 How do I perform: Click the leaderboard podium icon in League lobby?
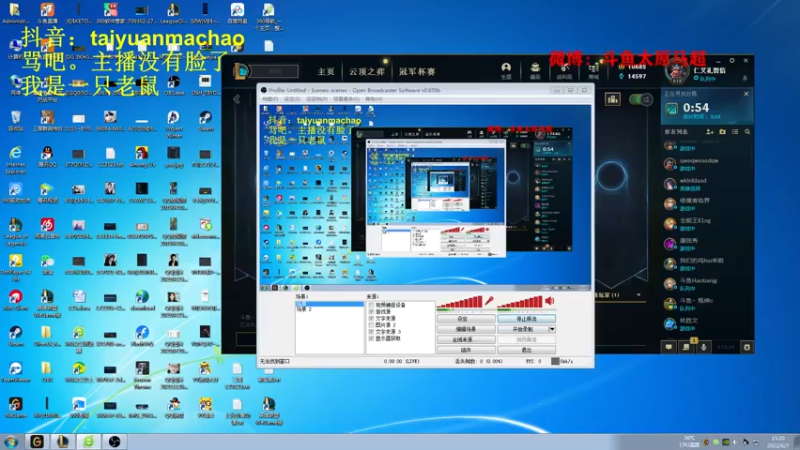click(612, 99)
